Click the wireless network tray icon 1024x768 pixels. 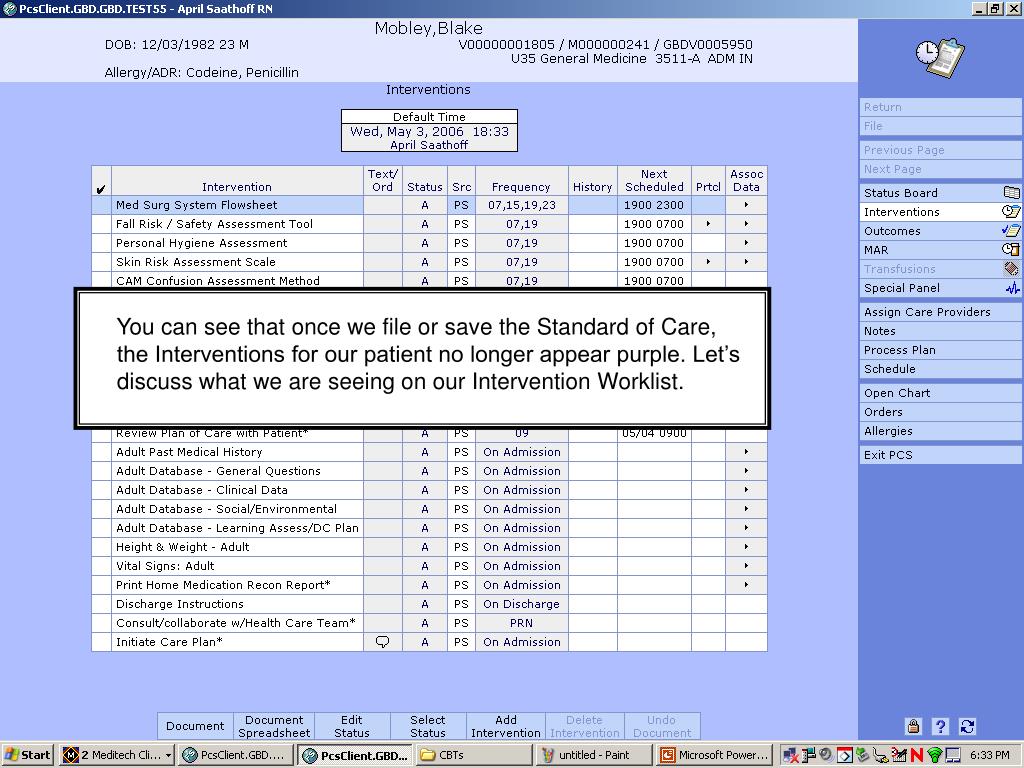[x=935, y=756]
